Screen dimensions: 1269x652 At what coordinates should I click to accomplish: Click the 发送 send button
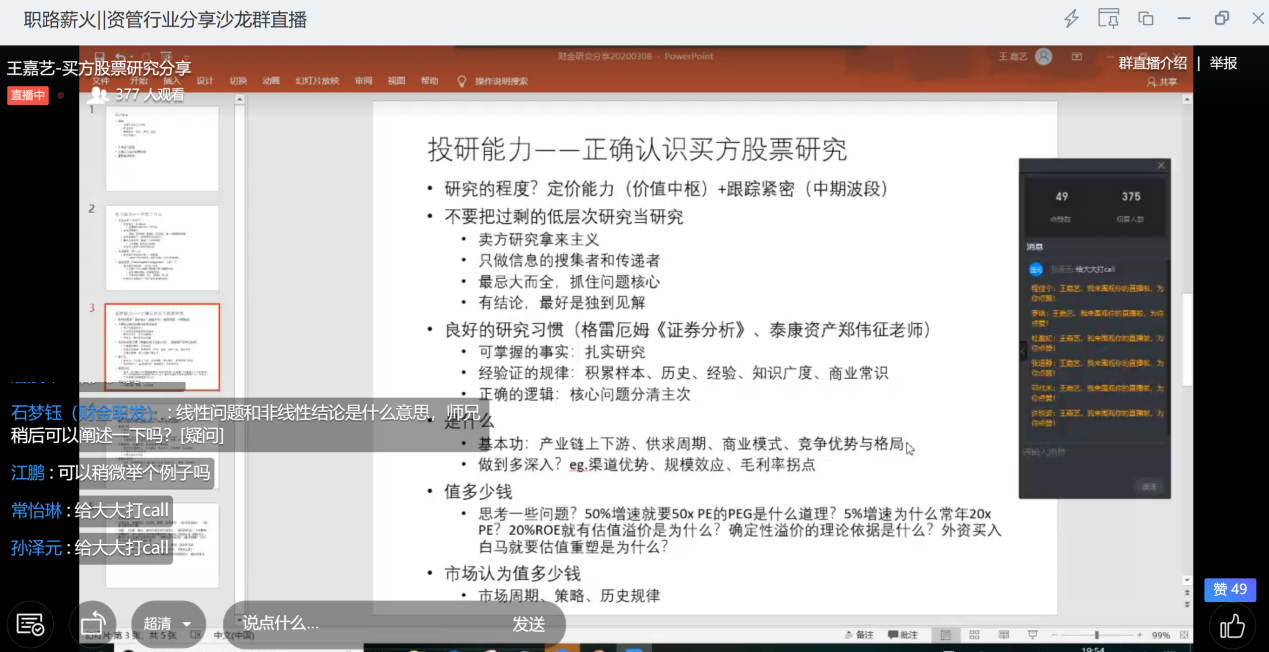coord(529,624)
